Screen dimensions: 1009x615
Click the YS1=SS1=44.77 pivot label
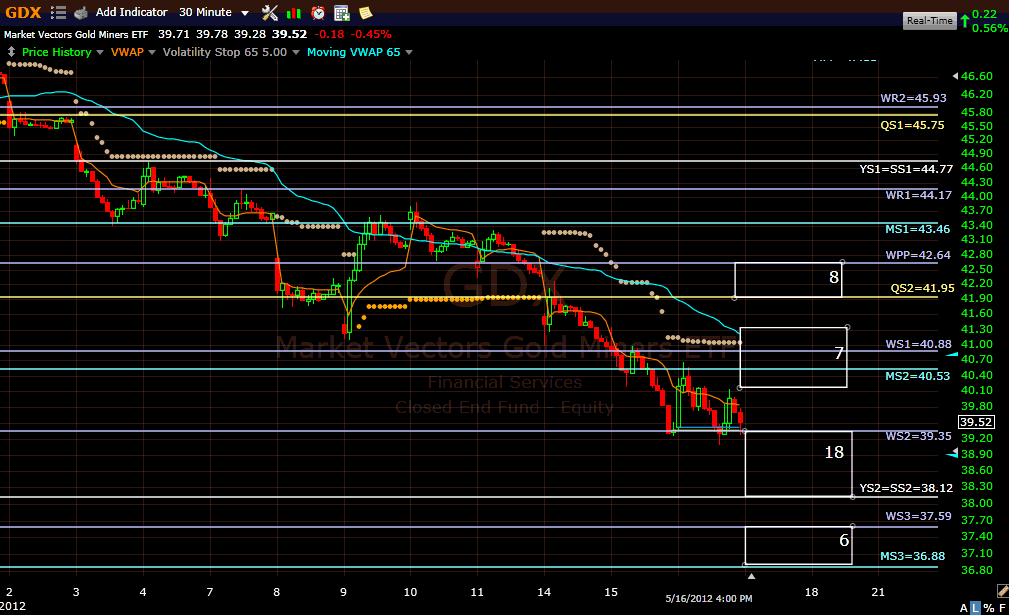[906, 169]
